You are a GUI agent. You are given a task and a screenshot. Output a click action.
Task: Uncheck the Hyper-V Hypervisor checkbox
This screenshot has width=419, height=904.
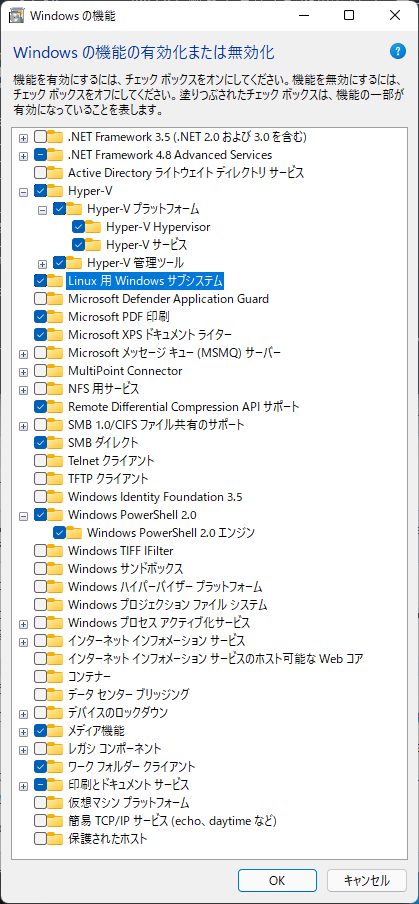pyautogui.click(x=78, y=227)
